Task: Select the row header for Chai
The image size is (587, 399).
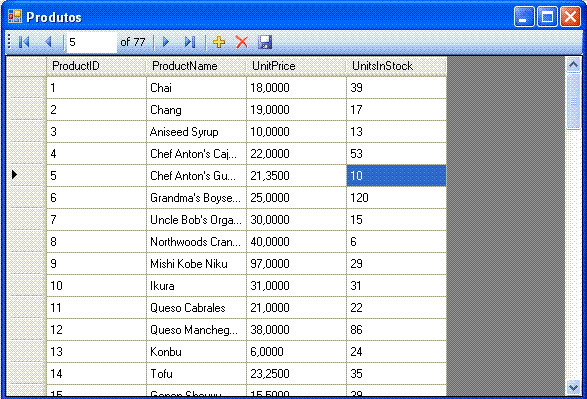Action: coord(26,88)
